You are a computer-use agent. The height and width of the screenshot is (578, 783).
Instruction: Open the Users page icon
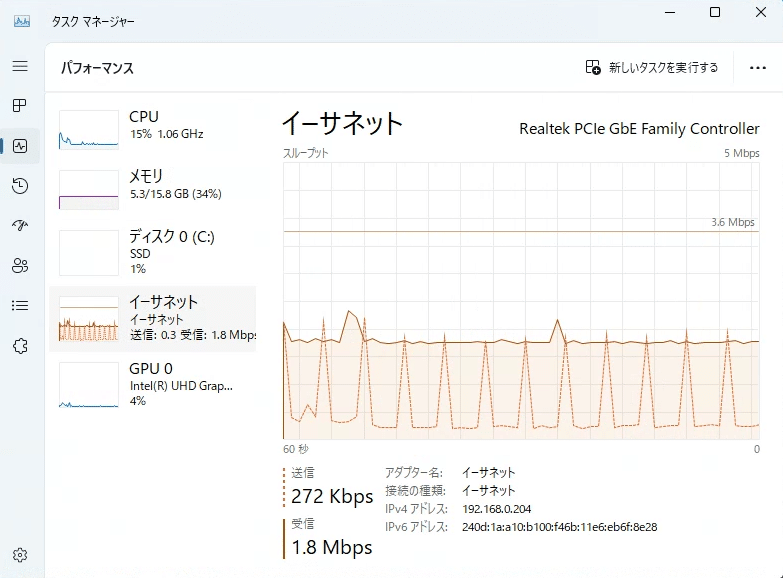click(x=20, y=266)
